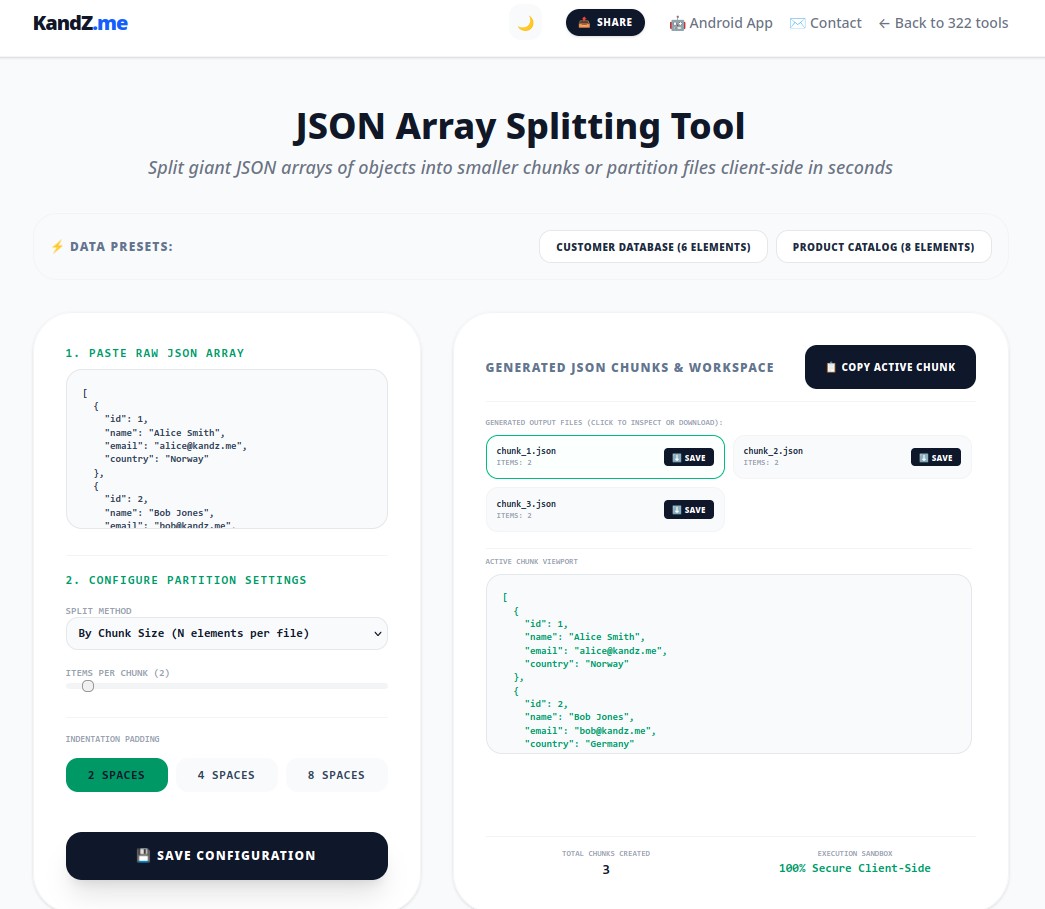The height and width of the screenshot is (909, 1045).
Task: Toggle dark mode with the moon icon
Action: (525, 23)
